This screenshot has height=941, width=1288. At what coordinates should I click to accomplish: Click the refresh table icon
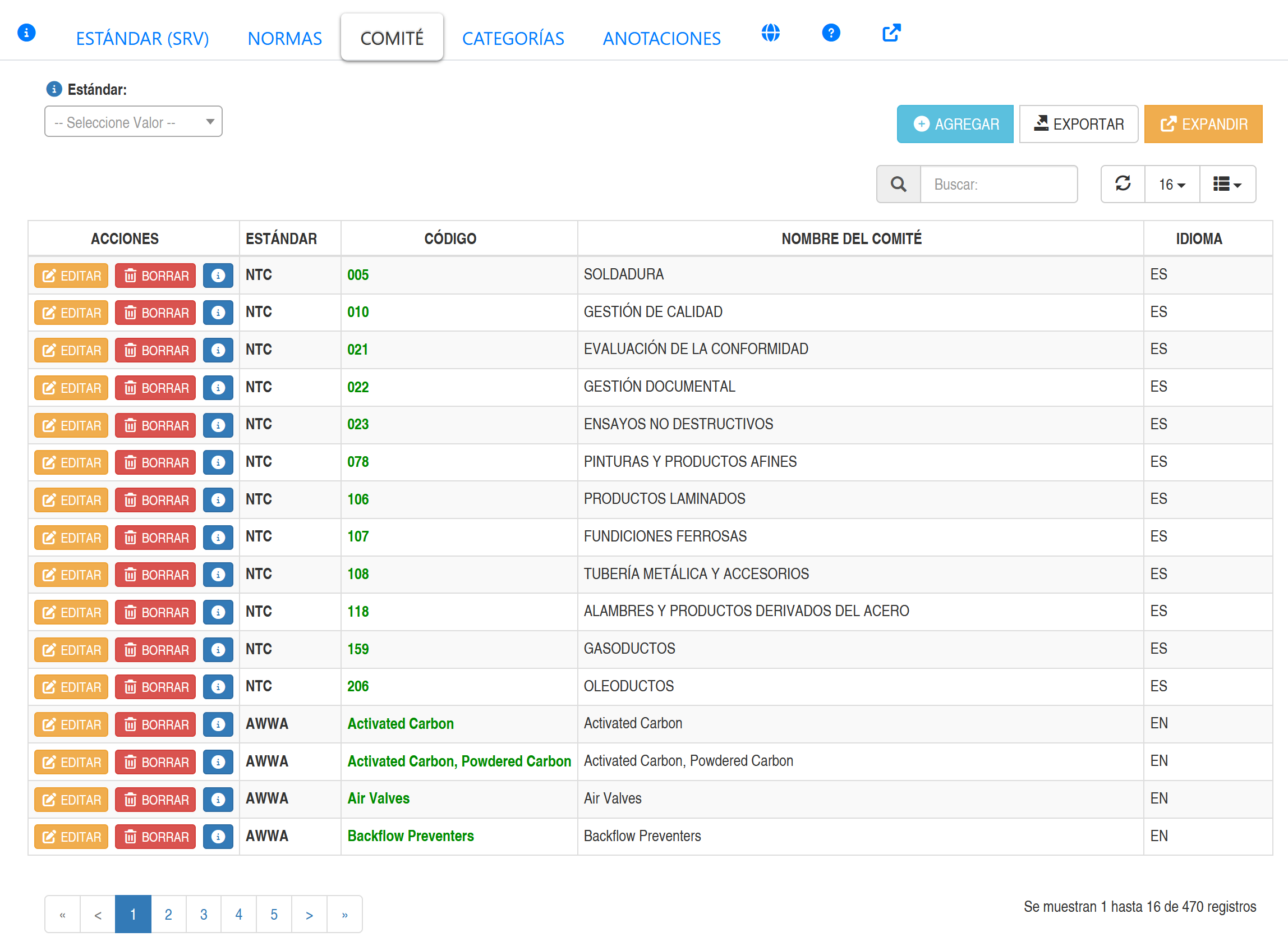coord(1123,184)
